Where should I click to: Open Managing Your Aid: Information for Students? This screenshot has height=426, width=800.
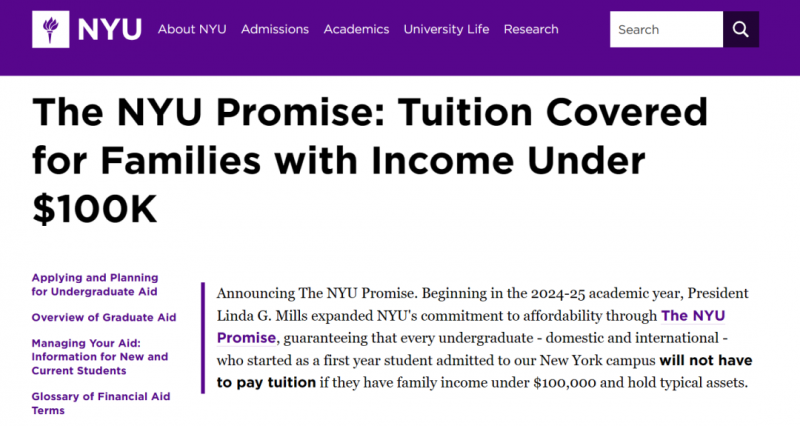99,357
